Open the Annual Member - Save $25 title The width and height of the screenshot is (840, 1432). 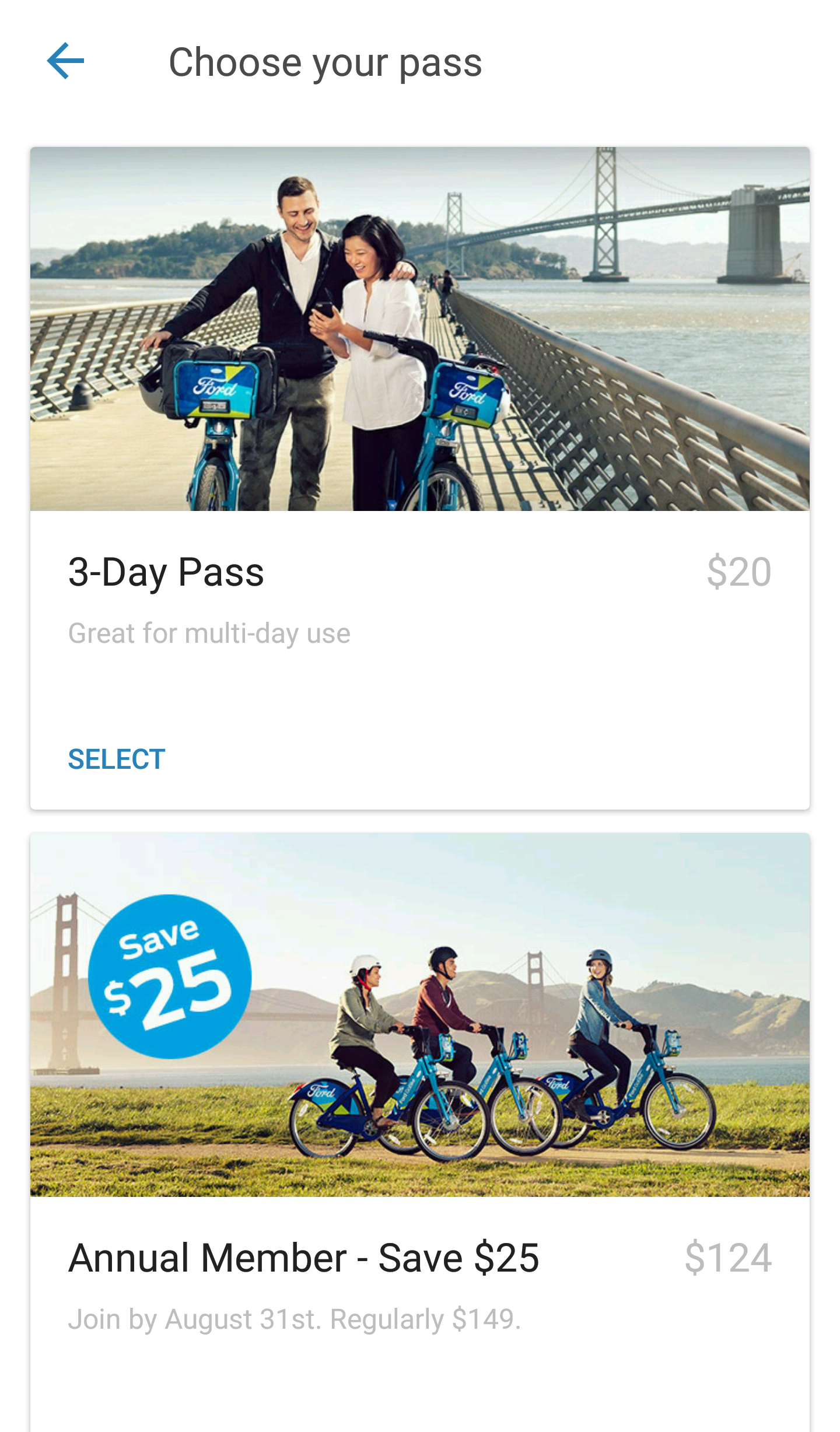303,1258
